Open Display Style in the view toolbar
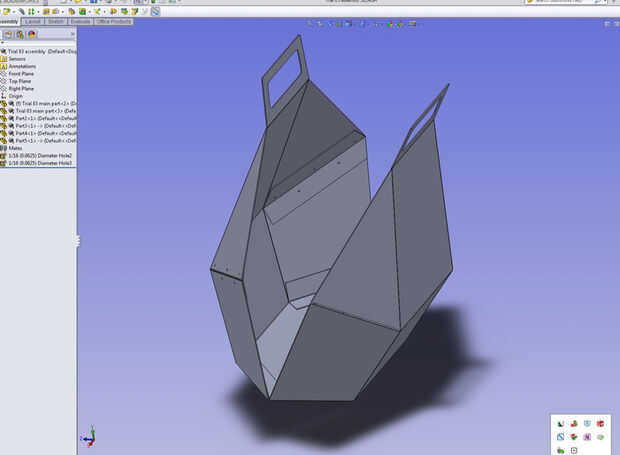 (363, 24)
